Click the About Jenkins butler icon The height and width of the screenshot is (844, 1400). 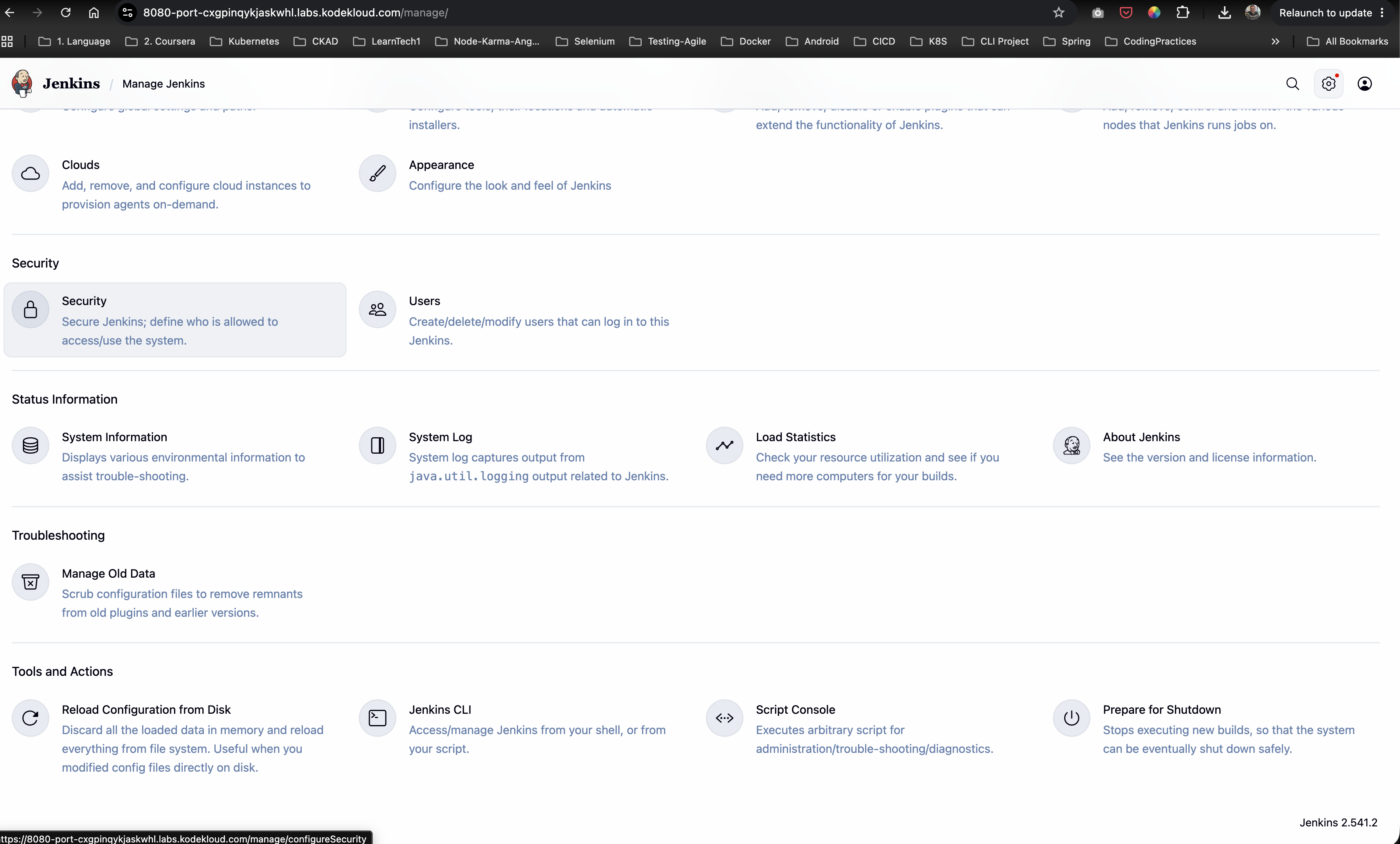pyautogui.click(x=1072, y=445)
